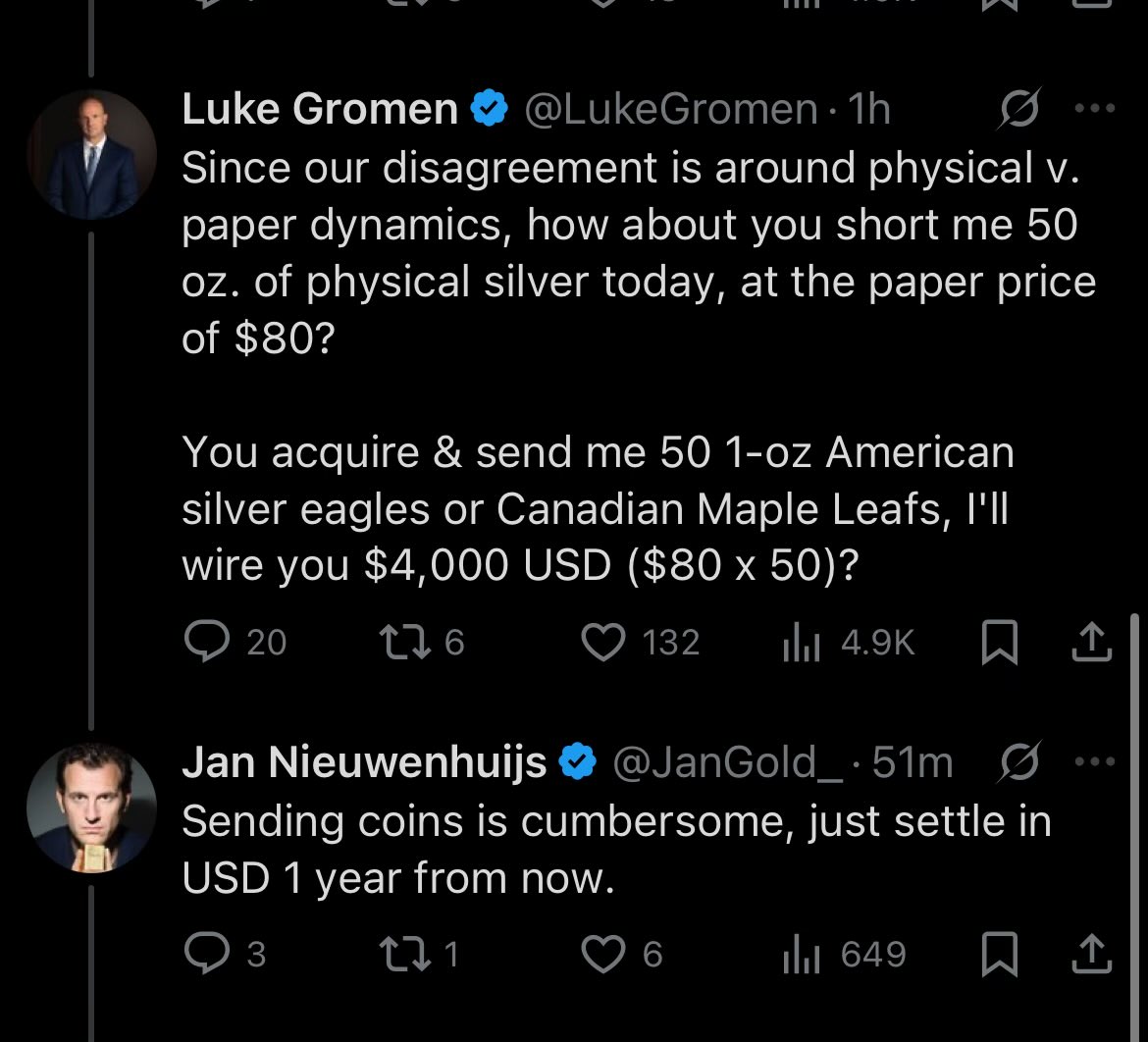Share Jan Nieuwenhuijs's tweet
The width and height of the screenshot is (1148, 1042).
(1092, 954)
